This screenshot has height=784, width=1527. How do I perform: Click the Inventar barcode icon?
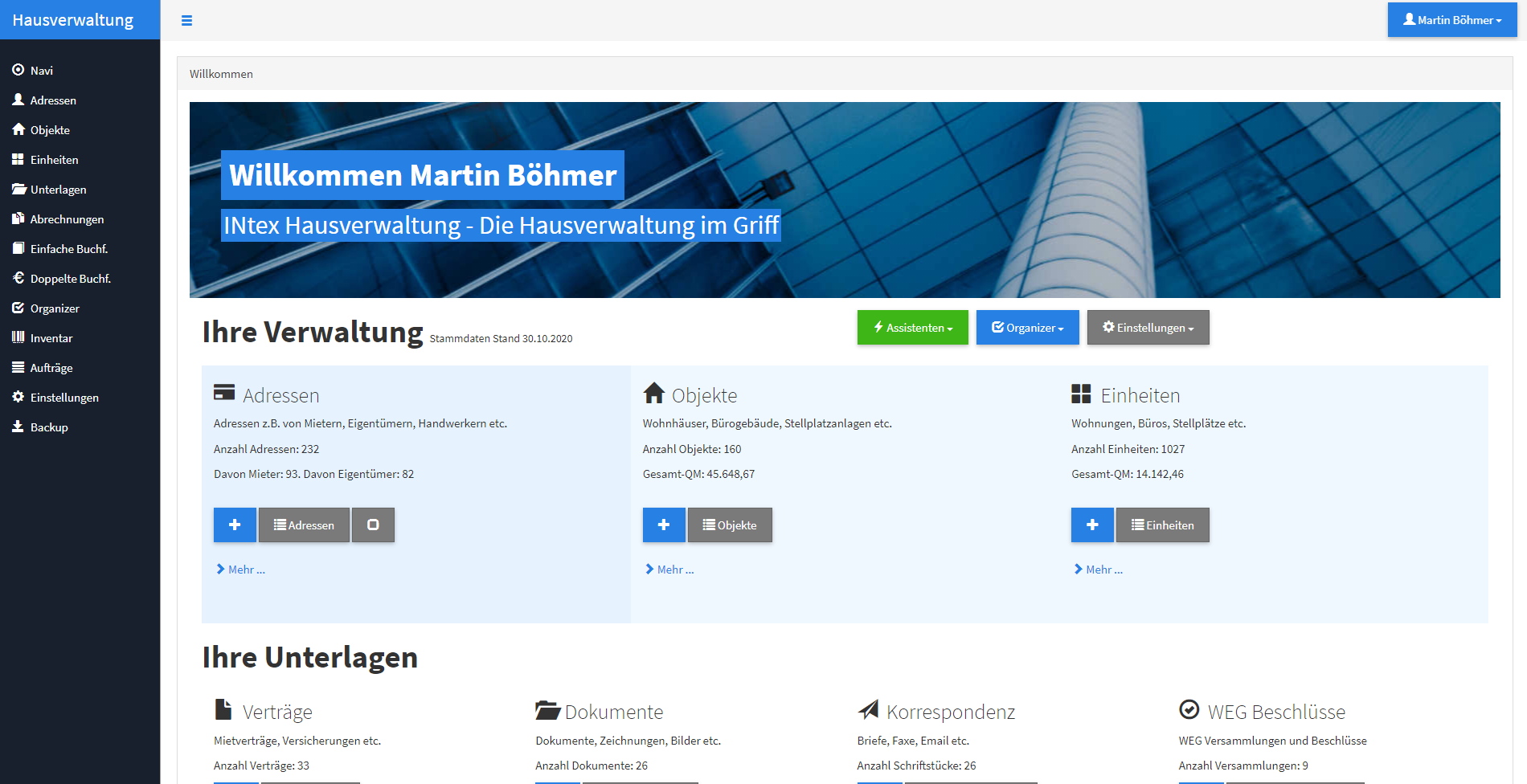18,337
